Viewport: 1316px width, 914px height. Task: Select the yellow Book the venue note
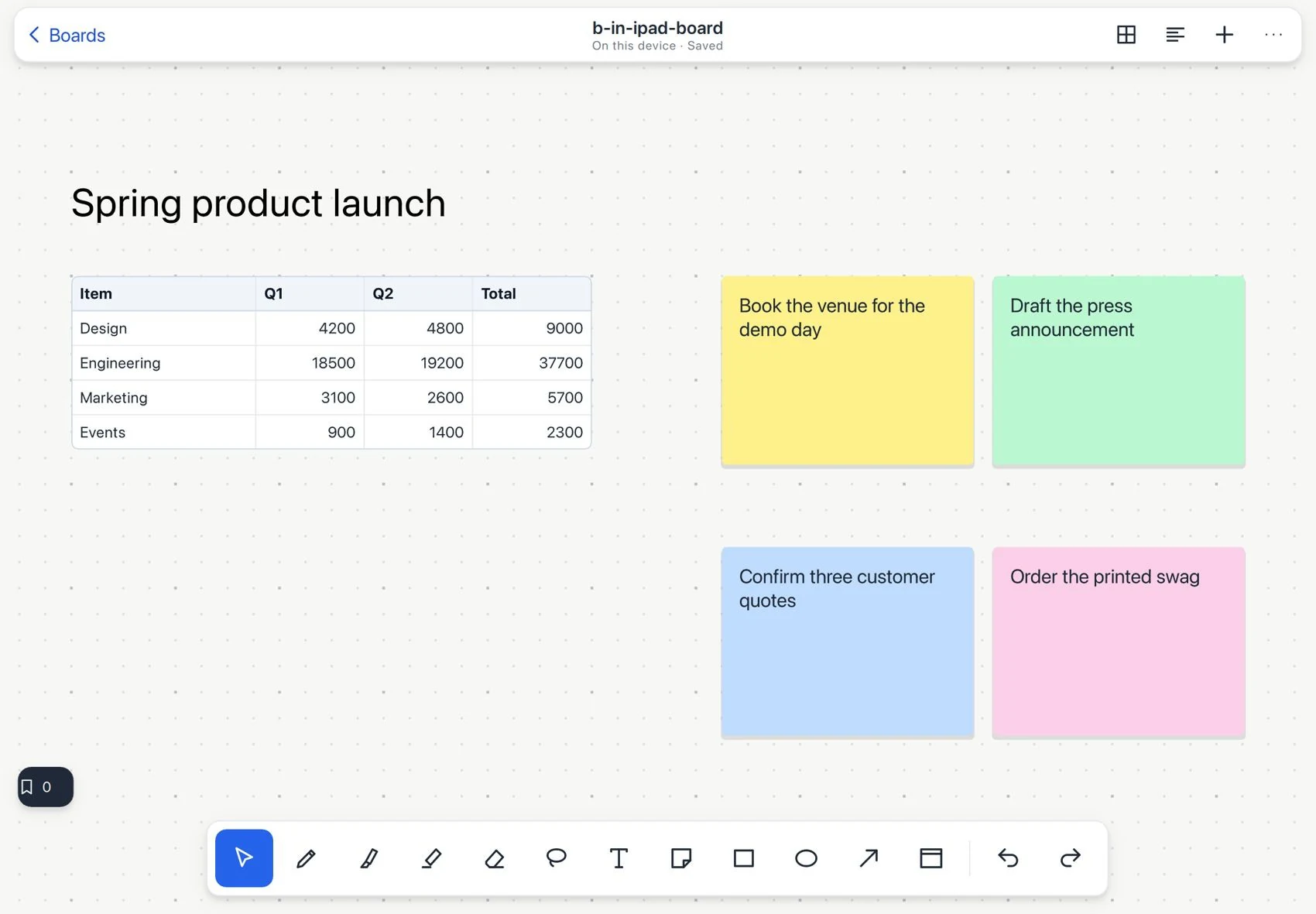coord(848,371)
